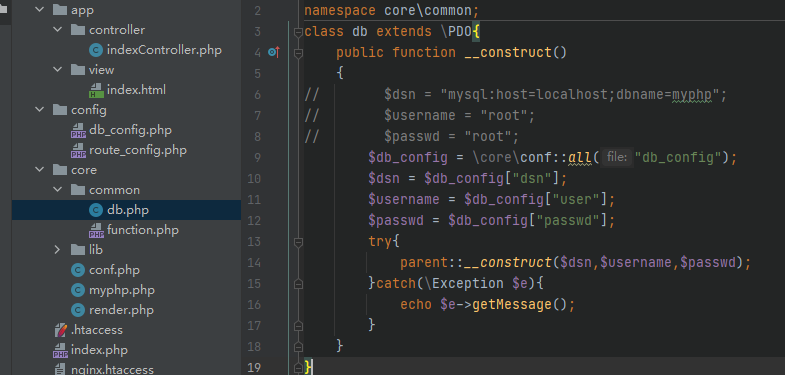Open the .htaccess file
This screenshot has width=785, height=375.
point(97,330)
